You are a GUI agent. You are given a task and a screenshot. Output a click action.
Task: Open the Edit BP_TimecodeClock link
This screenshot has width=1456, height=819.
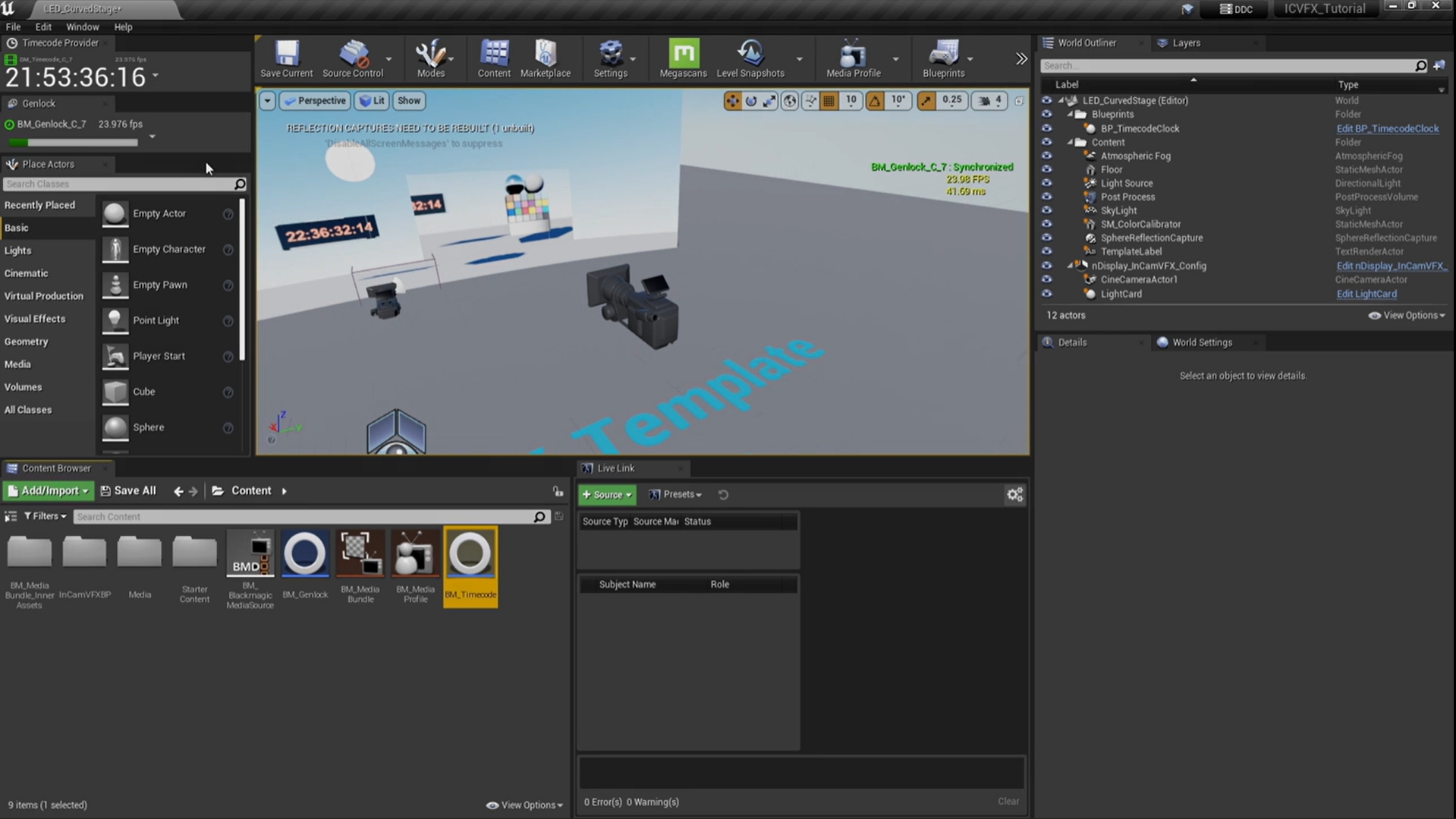pos(1387,128)
